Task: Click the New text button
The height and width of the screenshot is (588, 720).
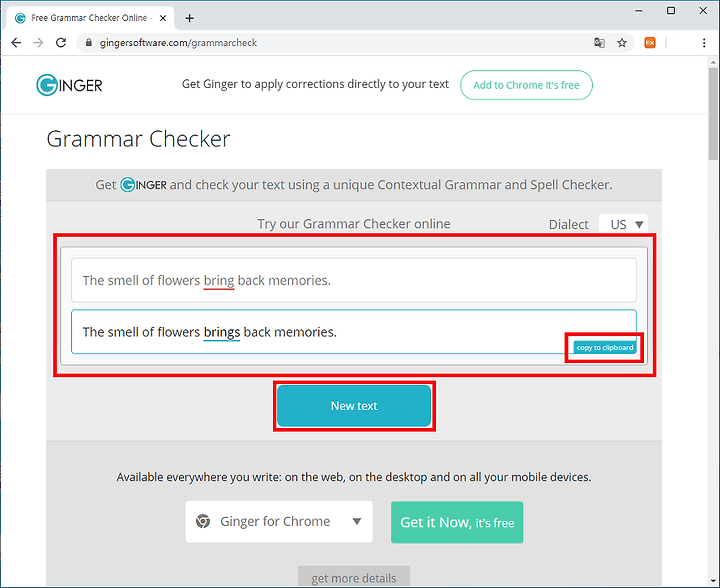Action: click(x=354, y=406)
